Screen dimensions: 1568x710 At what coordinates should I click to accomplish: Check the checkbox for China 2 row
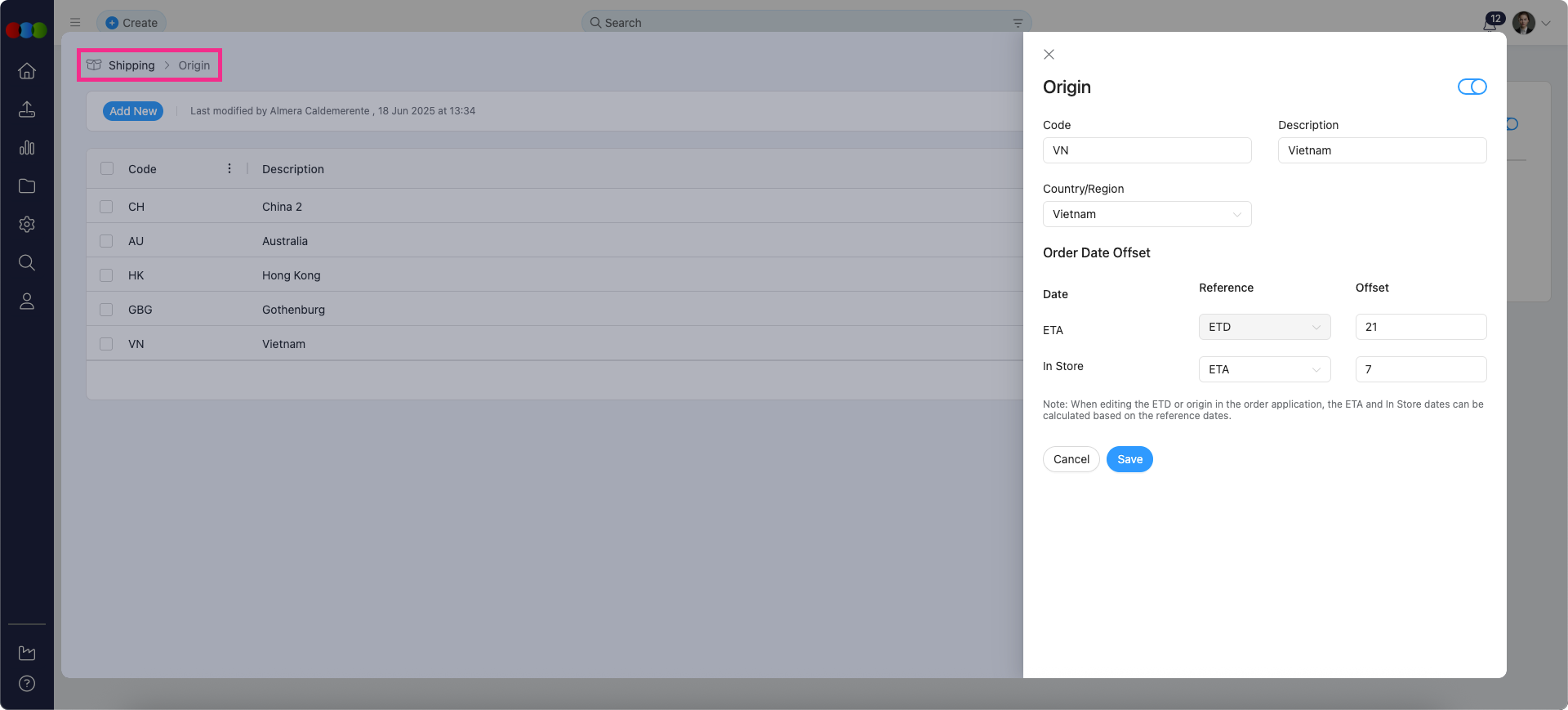[x=106, y=207]
